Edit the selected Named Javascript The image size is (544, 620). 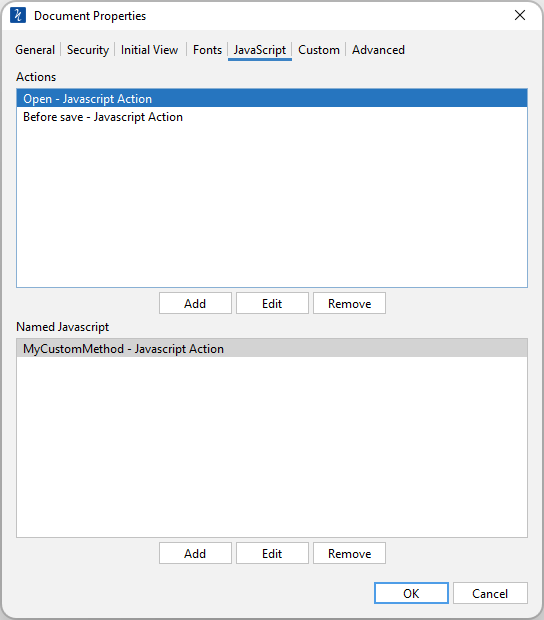(272, 553)
